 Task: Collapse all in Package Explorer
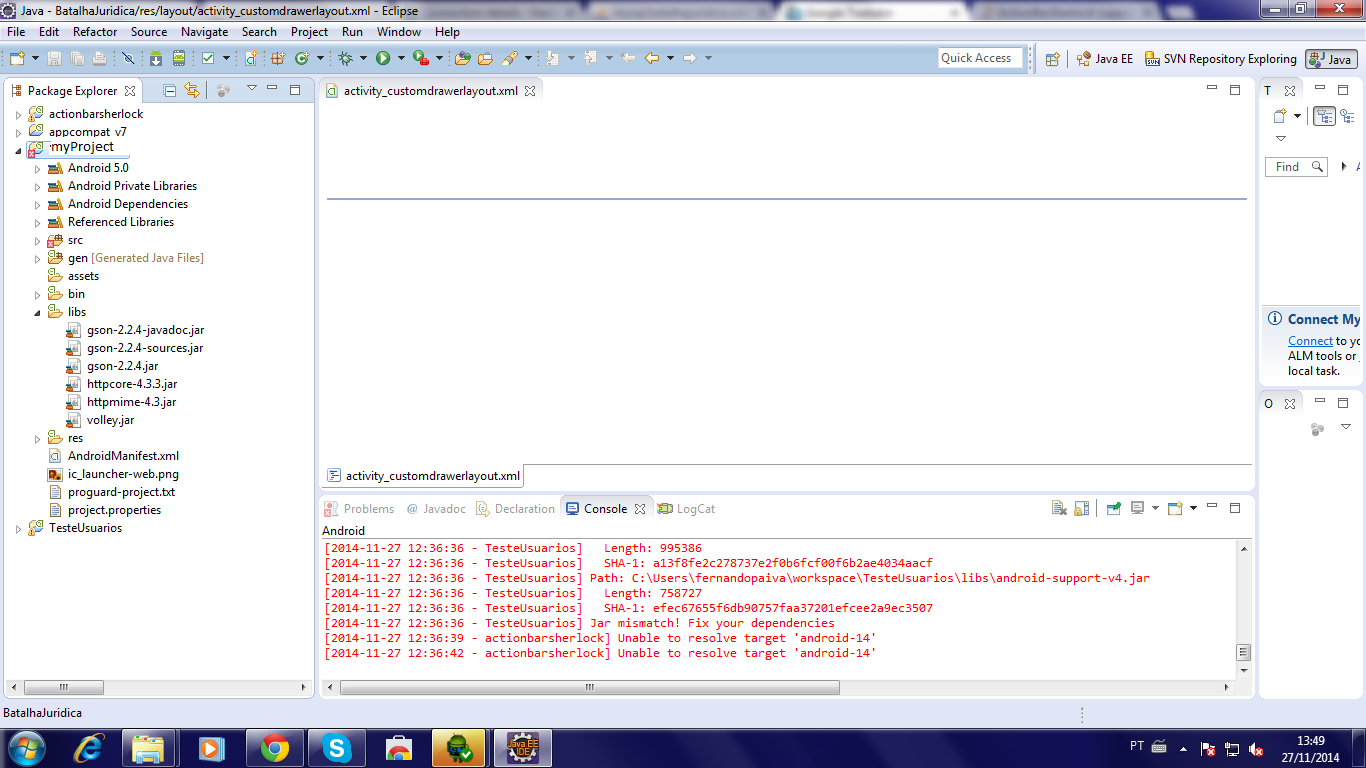(170, 90)
